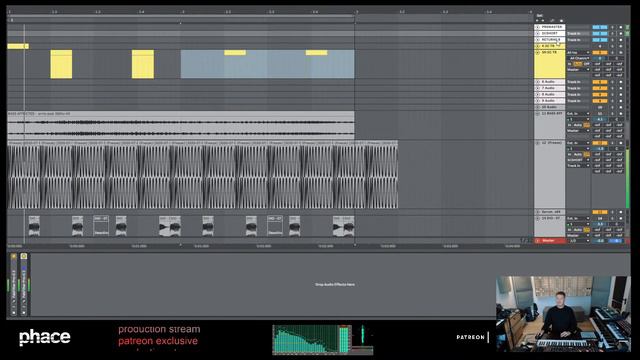Solo the SCSHORT track
This screenshot has height=360, width=640.
point(612,33)
